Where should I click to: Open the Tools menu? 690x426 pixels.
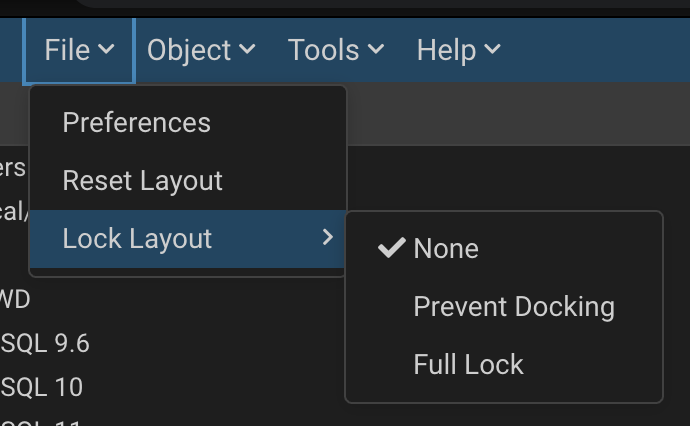click(324, 50)
